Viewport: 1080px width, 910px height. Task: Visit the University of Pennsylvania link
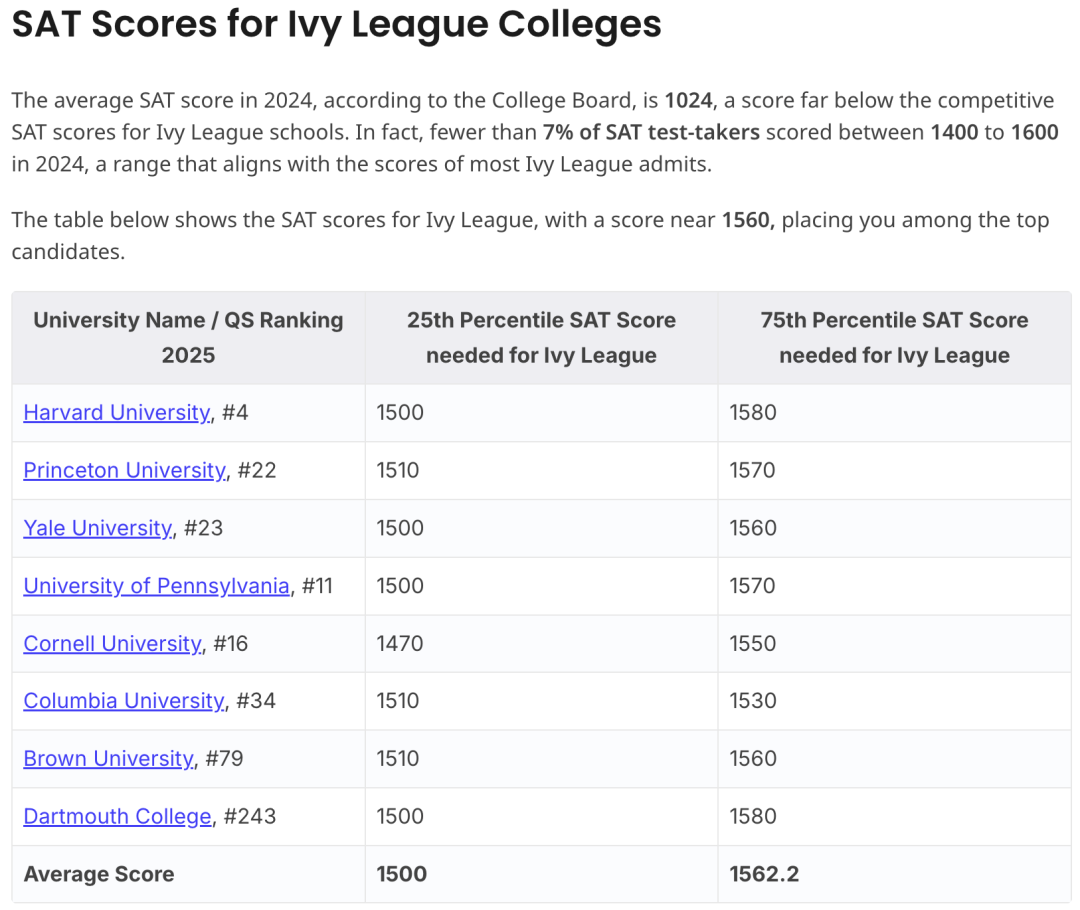[156, 586]
